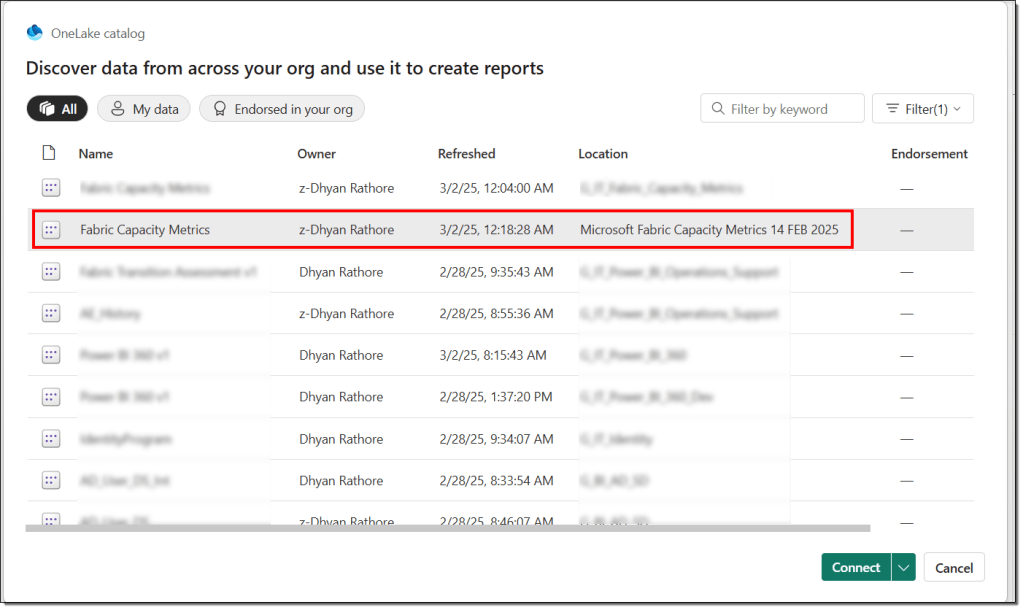The width and height of the screenshot is (1023, 610).
Task: Expand the Connect button's split dropdown arrow
Action: click(x=902, y=567)
